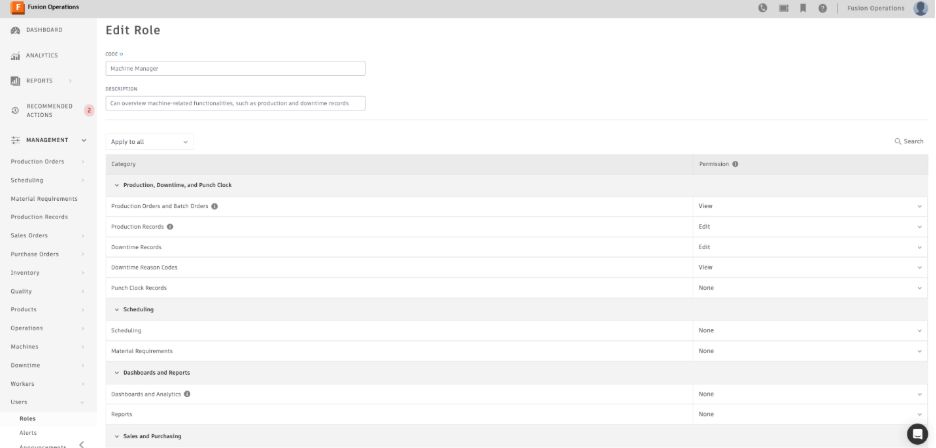
Task: Open permission dropdown for Reports row
Action: pyautogui.click(x=810, y=415)
